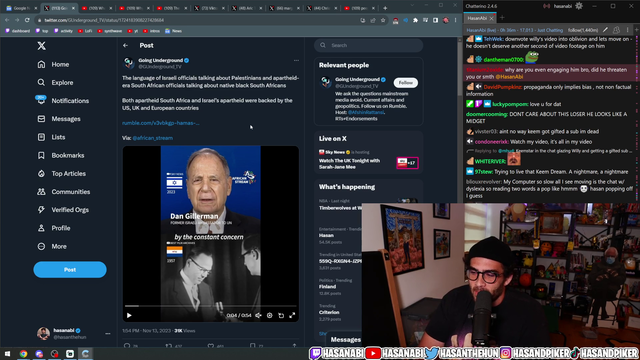Open Chatterino settings gear icon
The height and width of the screenshot is (360, 640).
click(579, 6)
